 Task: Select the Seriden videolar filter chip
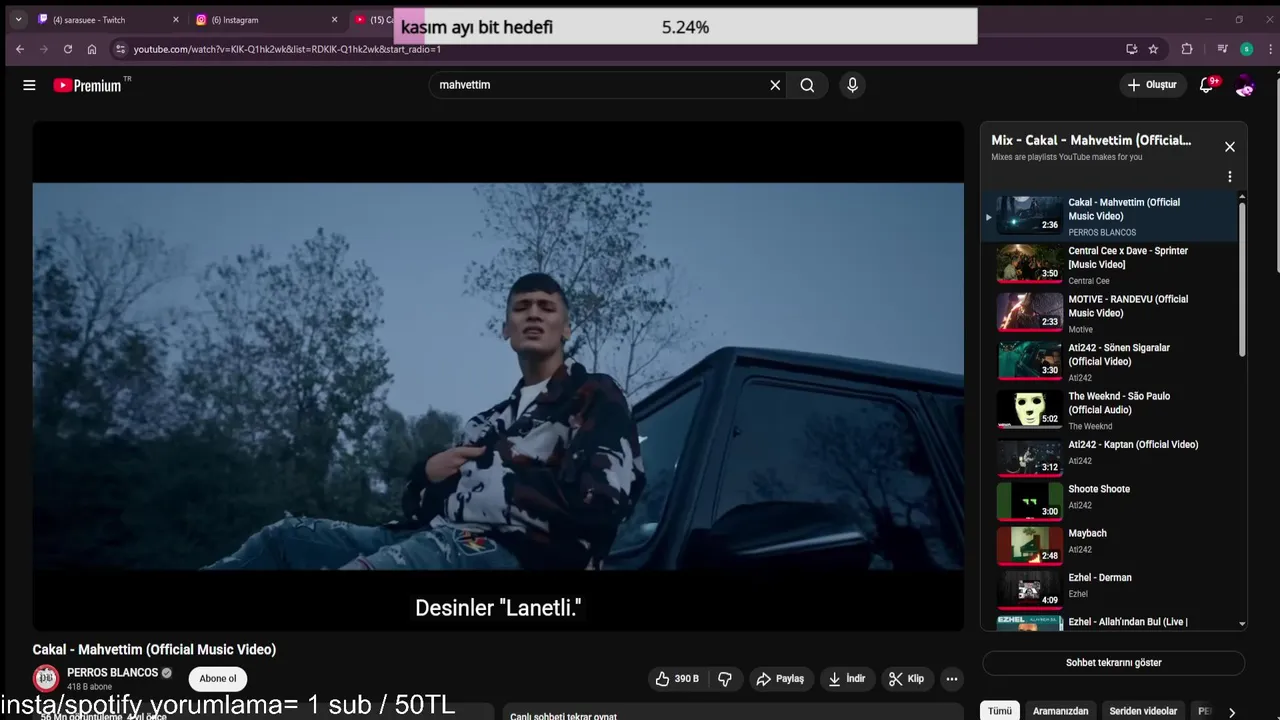click(1143, 711)
